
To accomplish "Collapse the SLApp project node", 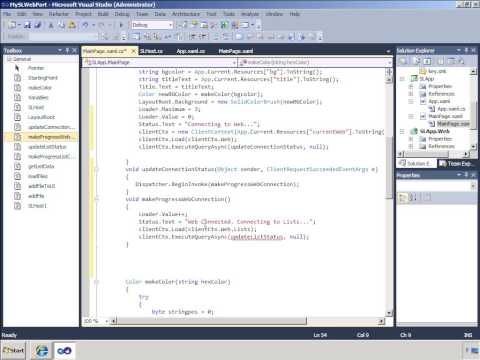I will pyautogui.click(x=402, y=79).
